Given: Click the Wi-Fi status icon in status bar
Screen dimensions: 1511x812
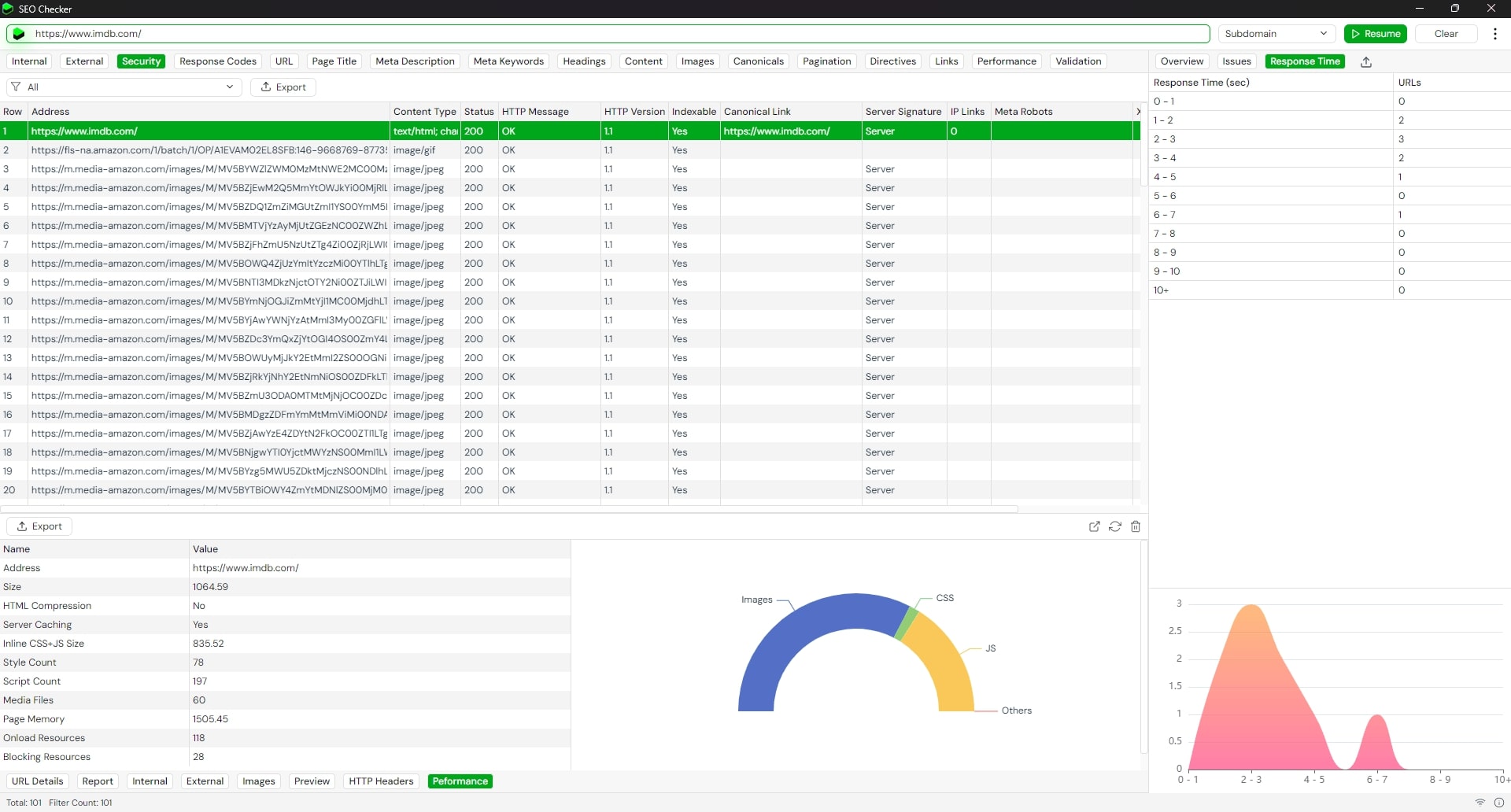Looking at the screenshot, I should coord(1480,803).
